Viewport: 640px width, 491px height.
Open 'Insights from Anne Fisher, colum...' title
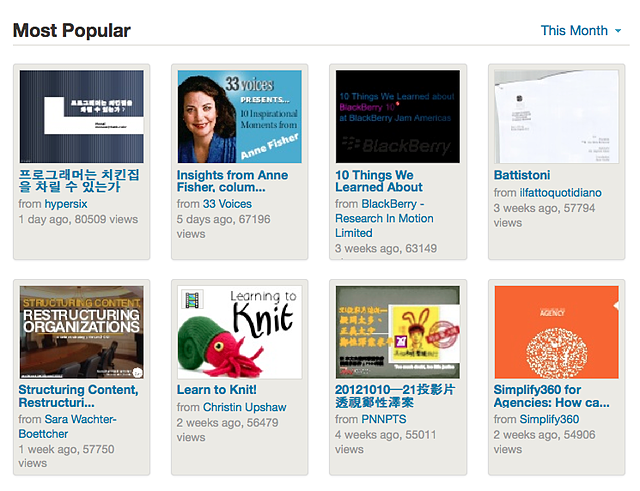pyautogui.click(x=232, y=181)
